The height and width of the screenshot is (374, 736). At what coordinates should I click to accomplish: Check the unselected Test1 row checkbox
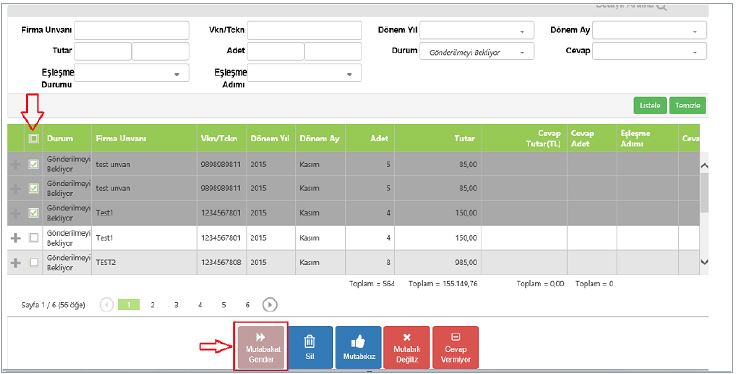[x=33, y=238]
